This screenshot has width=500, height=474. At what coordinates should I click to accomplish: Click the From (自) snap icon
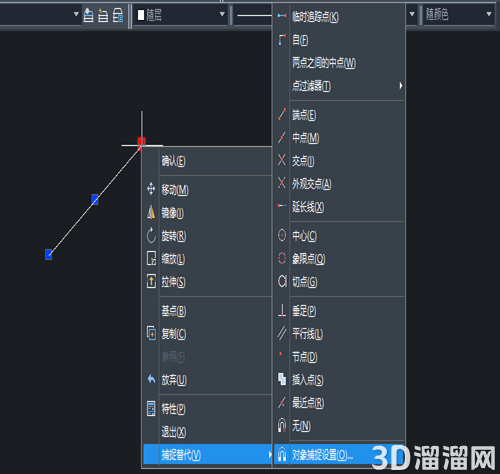coord(282,39)
